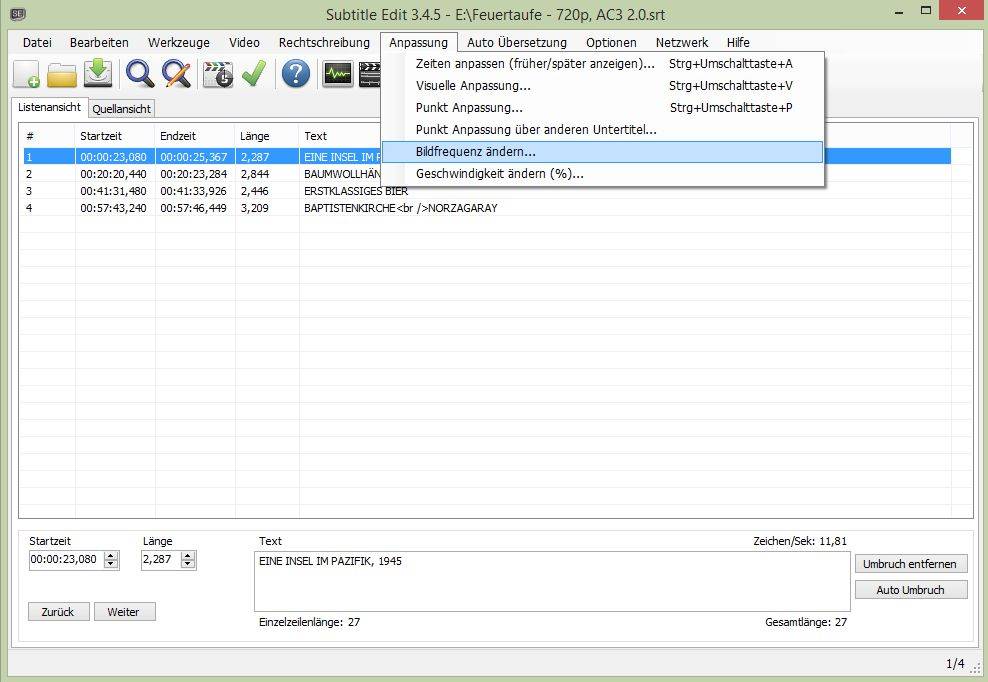Click in the subtitle text edit box
Image resolution: width=988 pixels, height=682 pixels.
552,581
